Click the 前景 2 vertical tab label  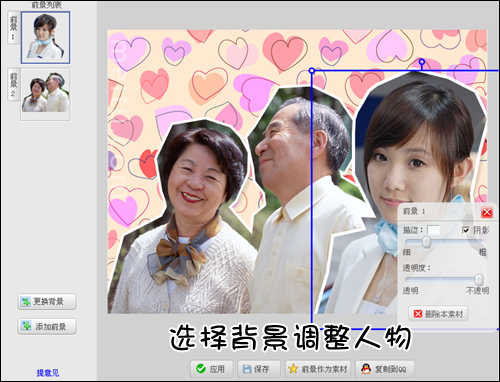pyautogui.click(x=13, y=84)
